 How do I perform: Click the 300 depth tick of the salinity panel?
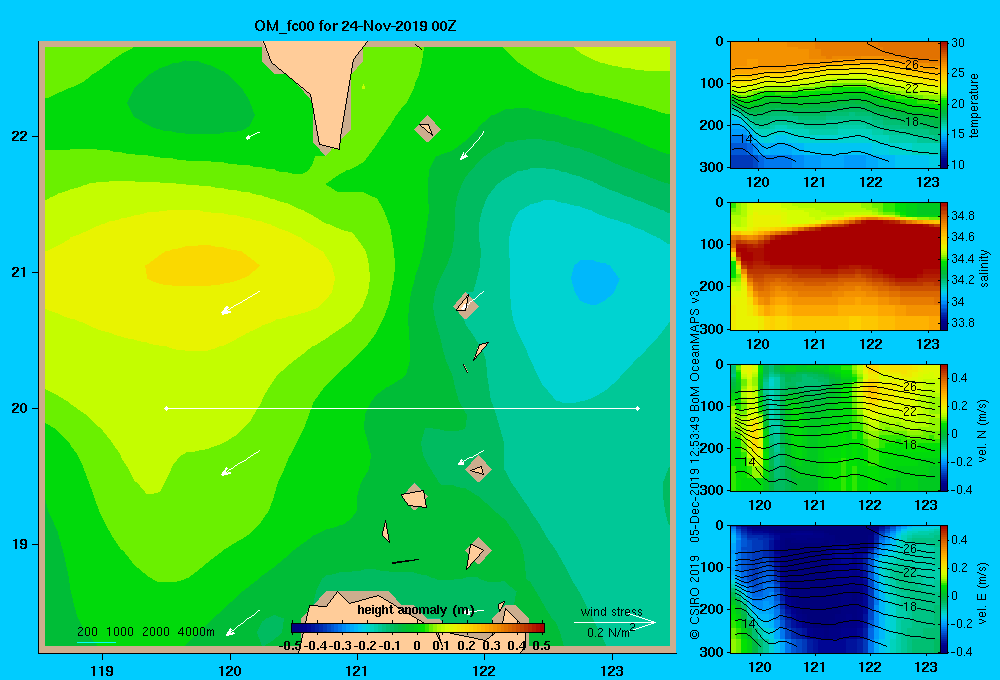pyautogui.click(x=712, y=329)
